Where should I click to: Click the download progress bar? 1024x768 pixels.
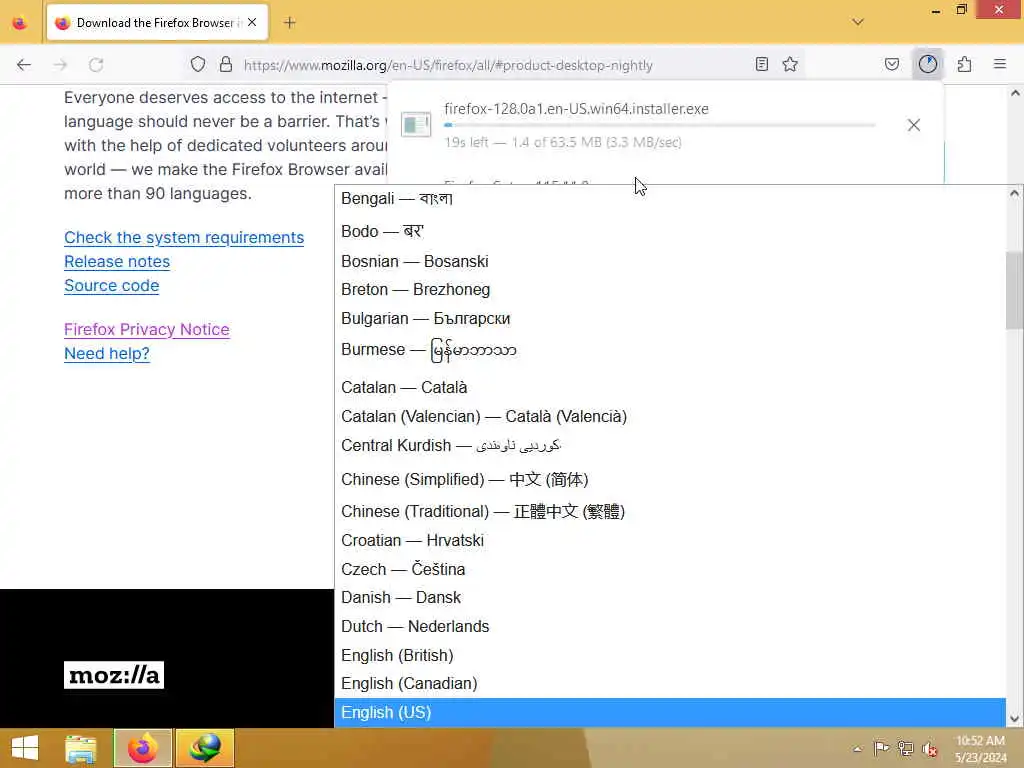click(660, 125)
